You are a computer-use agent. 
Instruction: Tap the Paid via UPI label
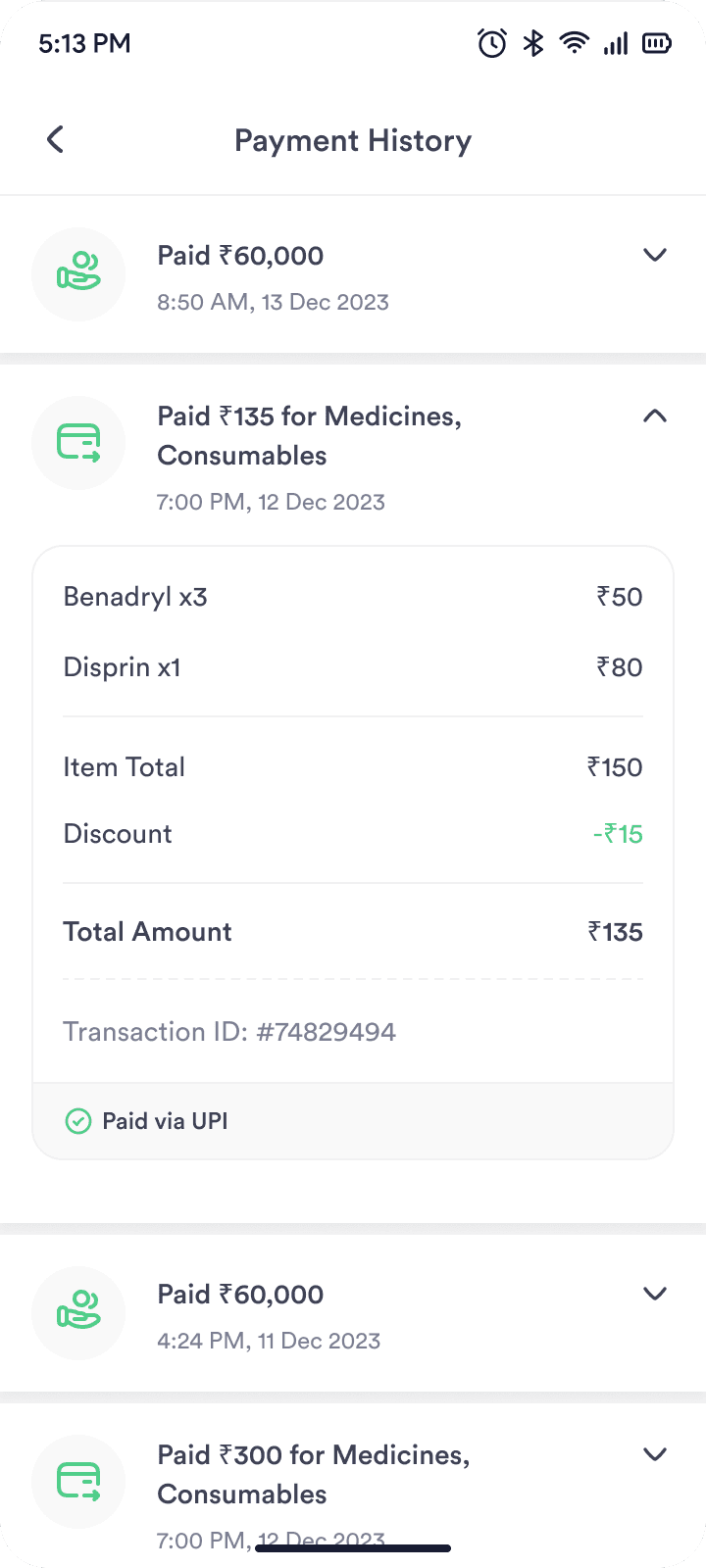pos(165,1121)
